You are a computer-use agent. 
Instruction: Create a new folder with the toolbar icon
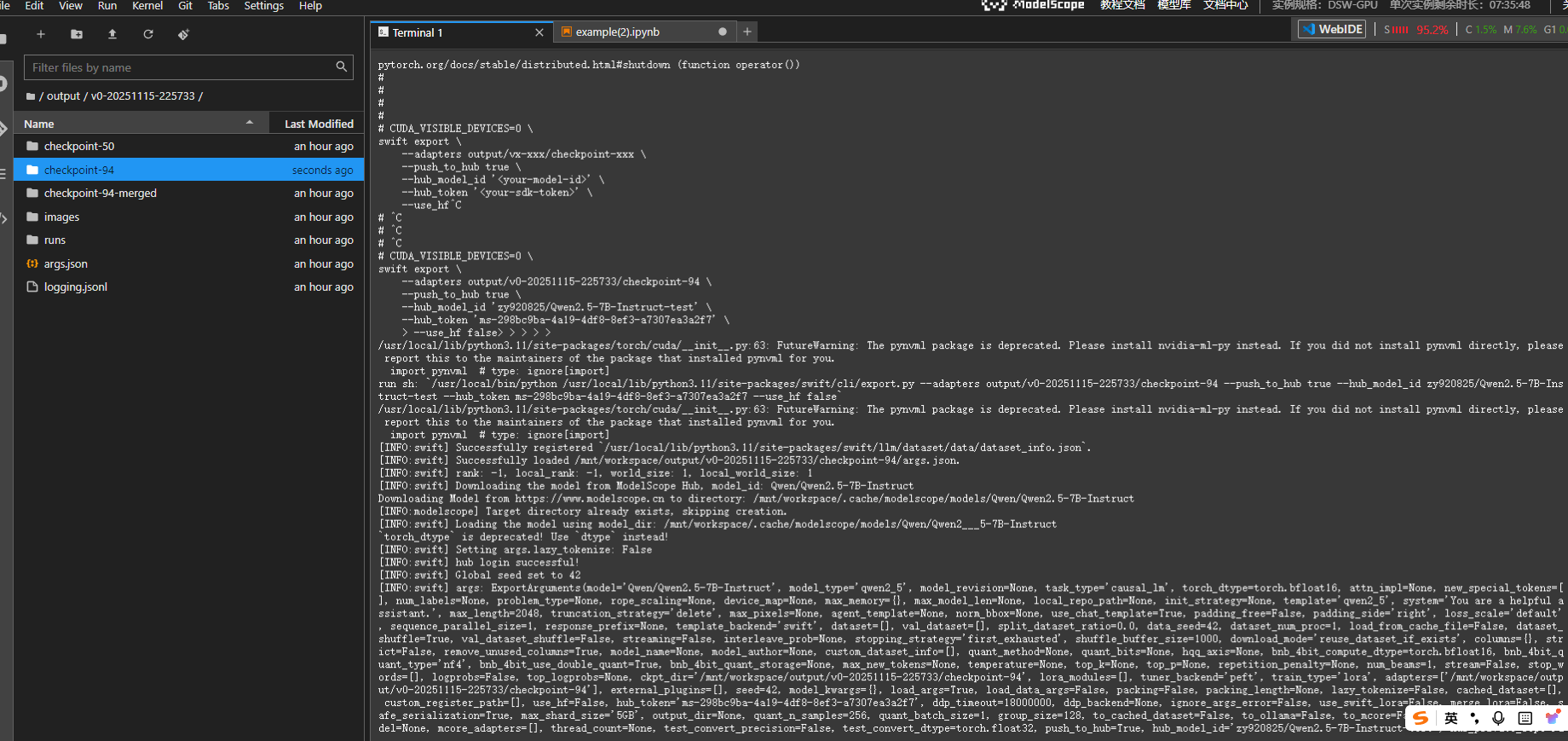click(77, 34)
